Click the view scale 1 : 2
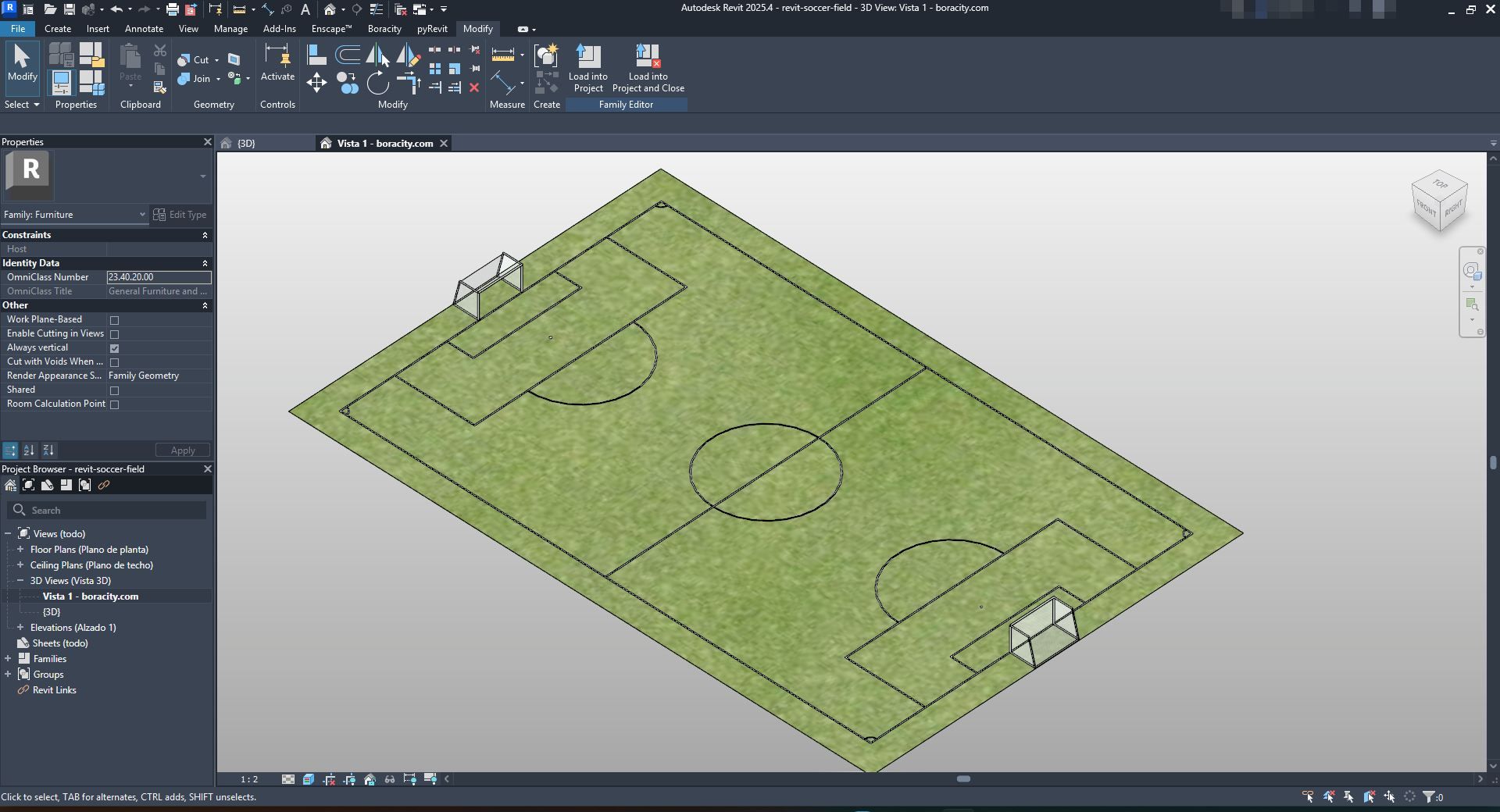Screen dimensions: 1500x812 pos(249,779)
